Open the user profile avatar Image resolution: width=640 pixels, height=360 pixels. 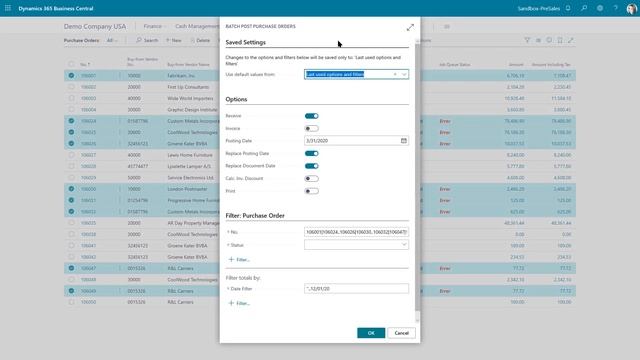click(631, 9)
